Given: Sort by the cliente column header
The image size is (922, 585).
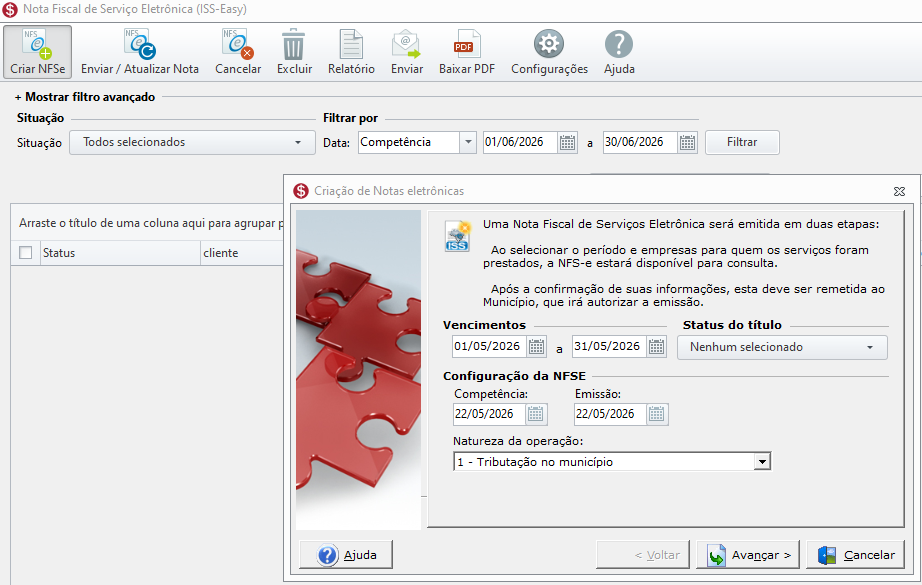Looking at the screenshot, I should tap(242, 253).
